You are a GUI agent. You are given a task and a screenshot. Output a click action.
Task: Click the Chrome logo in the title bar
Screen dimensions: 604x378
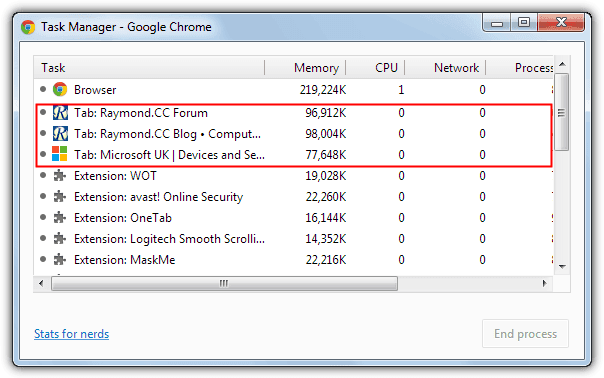point(28,27)
